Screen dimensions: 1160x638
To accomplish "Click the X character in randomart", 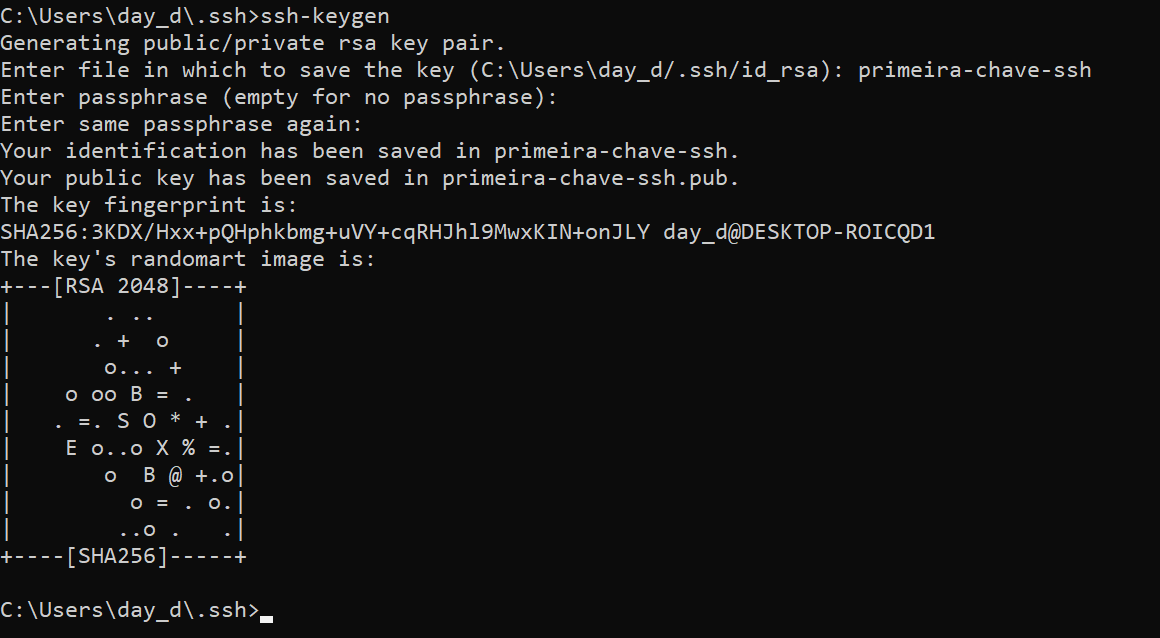I will [x=162, y=448].
